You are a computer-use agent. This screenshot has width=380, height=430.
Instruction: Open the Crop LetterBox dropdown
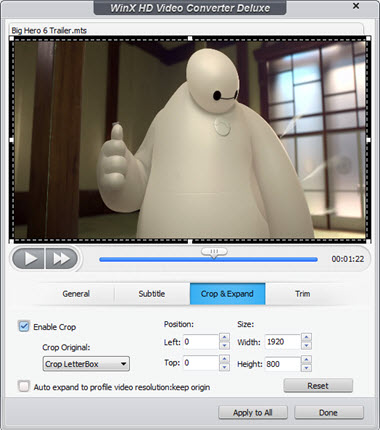coord(86,364)
